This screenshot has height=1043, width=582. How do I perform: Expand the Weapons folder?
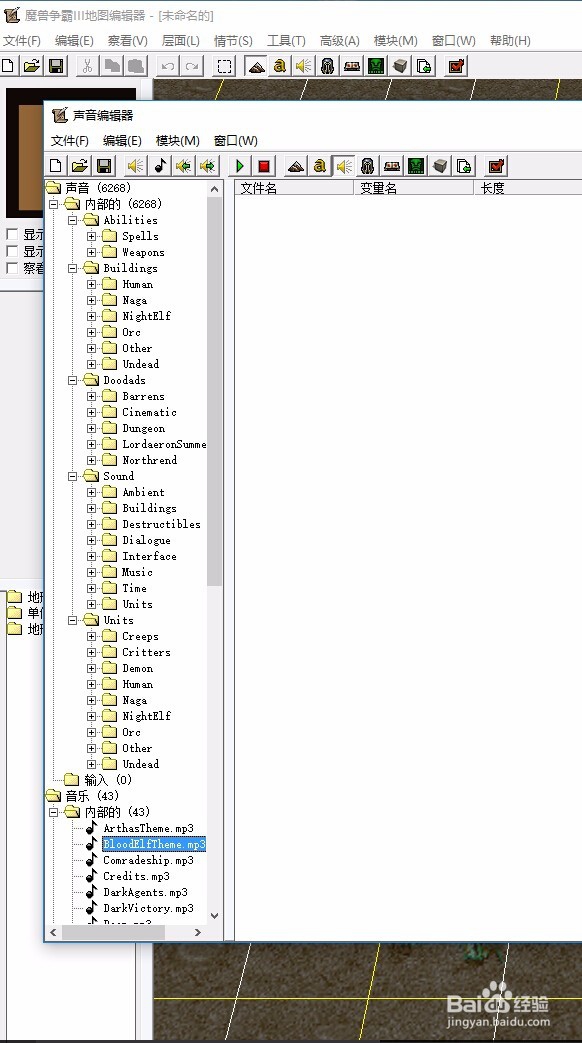(x=92, y=252)
